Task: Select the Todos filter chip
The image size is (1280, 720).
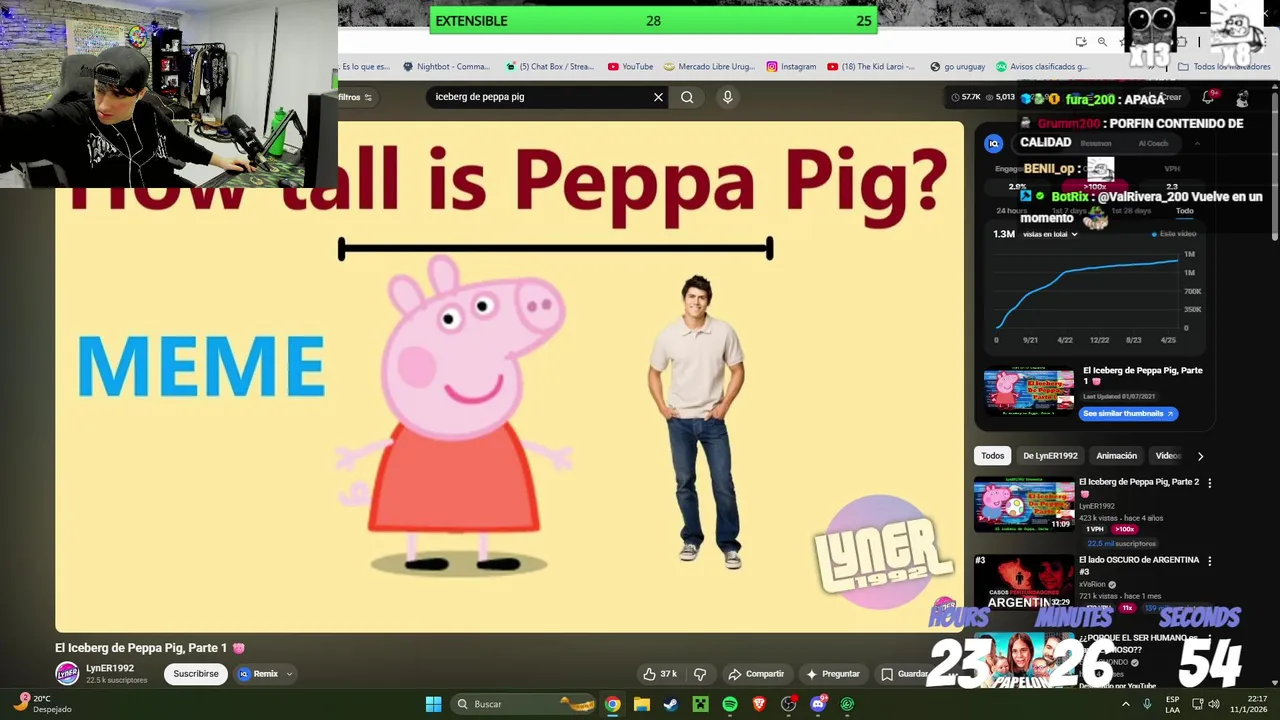Action: pyautogui.click(x=992, y=456)
